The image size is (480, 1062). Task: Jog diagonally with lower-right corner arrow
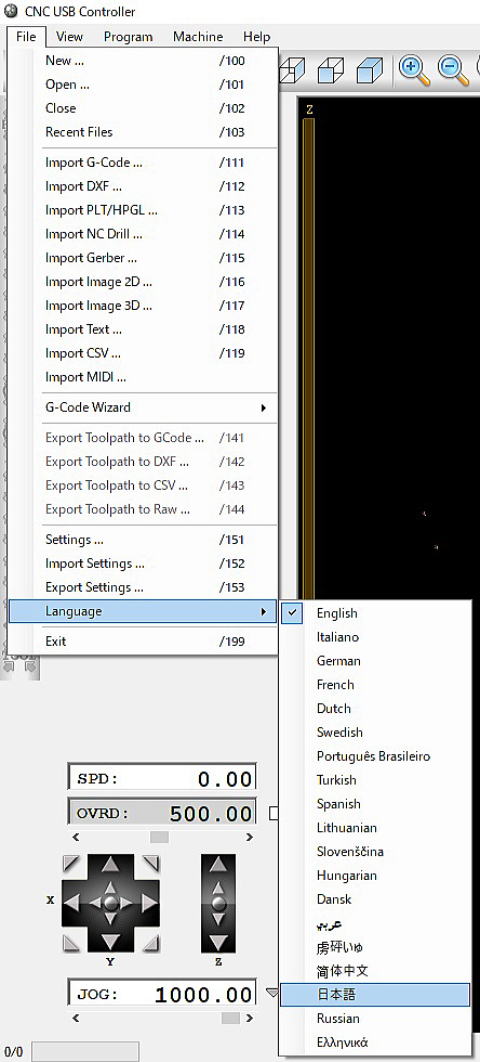pos(151,943)
